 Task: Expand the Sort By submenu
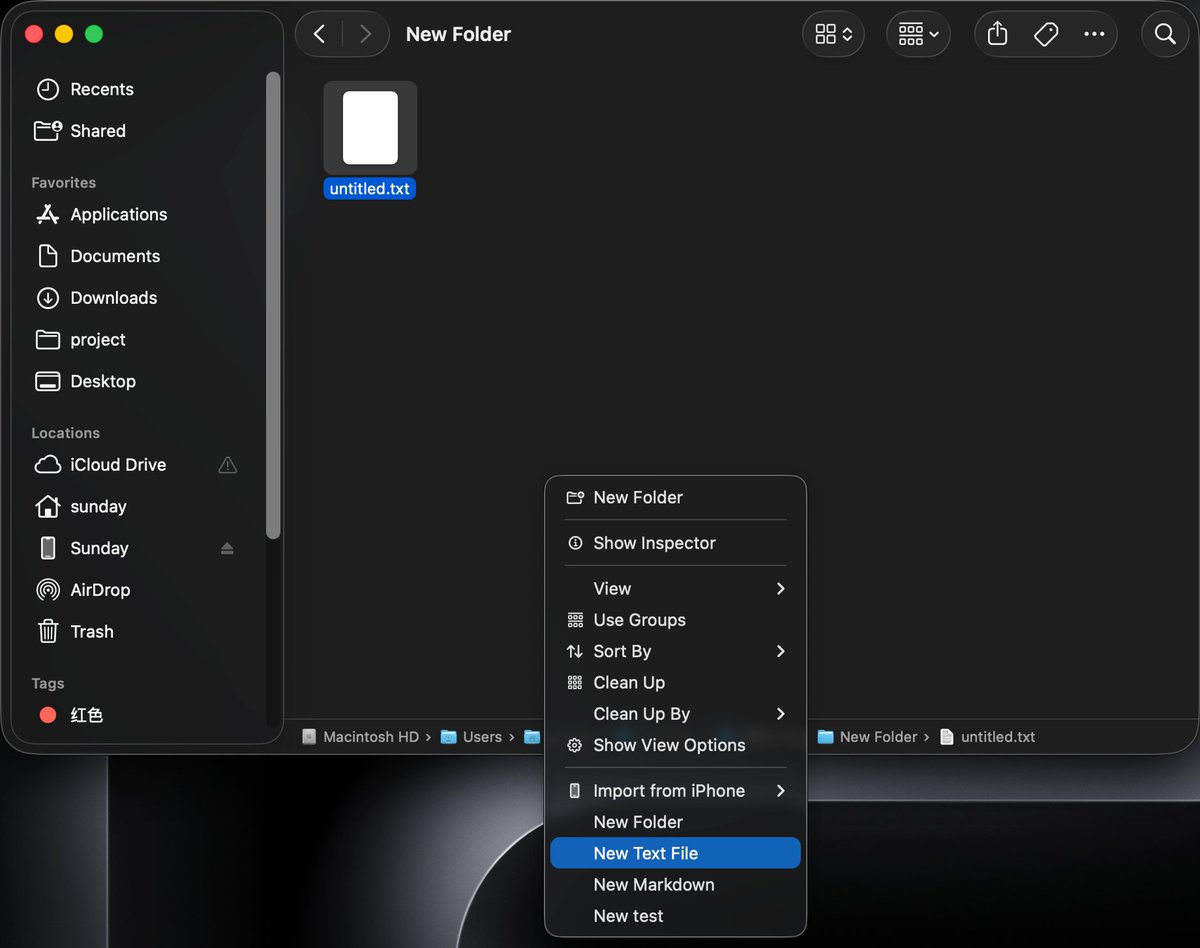pos(676,651)
